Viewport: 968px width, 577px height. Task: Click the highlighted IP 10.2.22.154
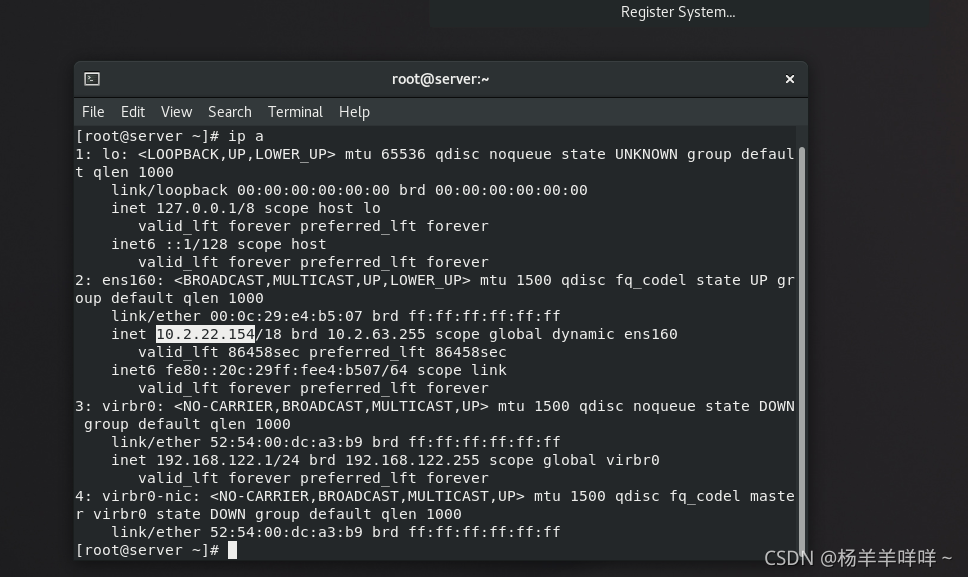pyautogui.click(x=205, y=334)
